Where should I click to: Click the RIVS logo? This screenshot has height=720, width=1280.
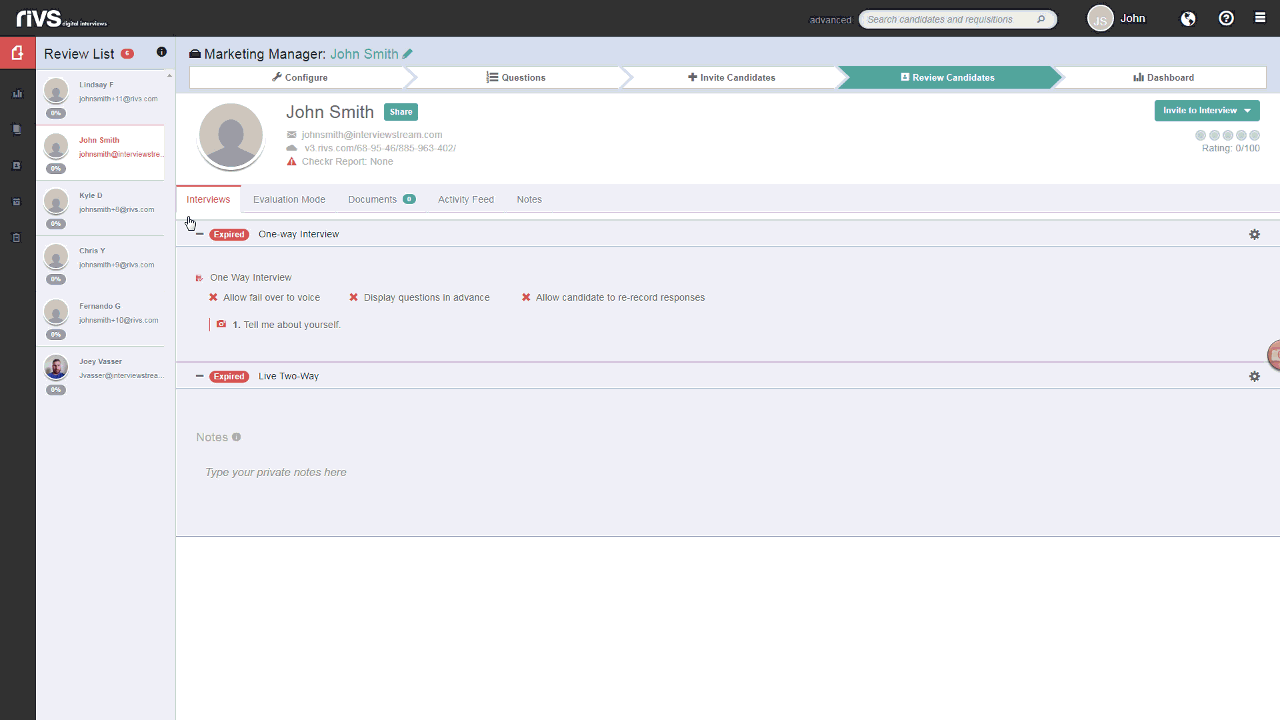(61, 18)
